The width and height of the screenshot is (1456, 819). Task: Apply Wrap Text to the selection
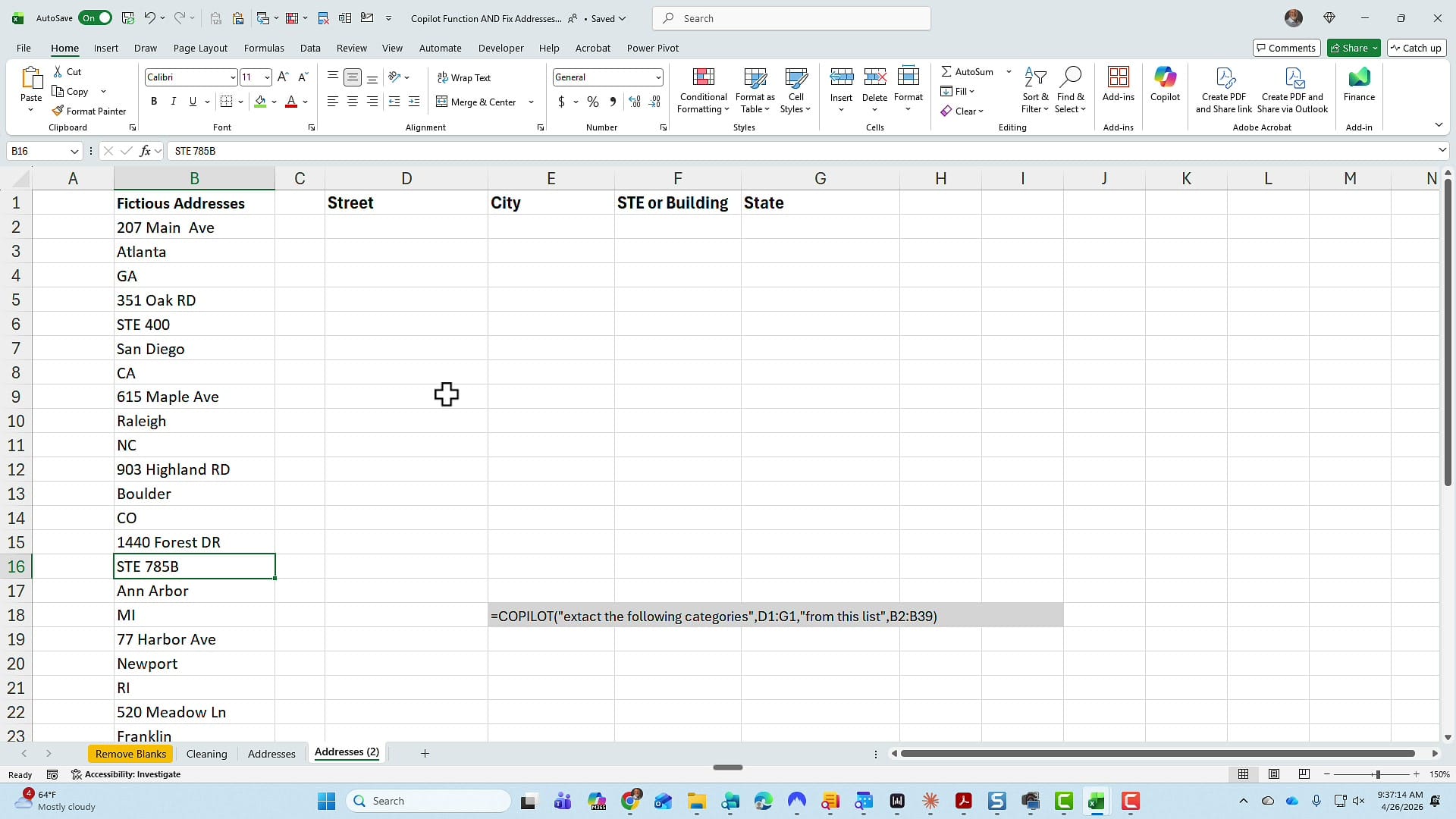[x=465, y=77]
